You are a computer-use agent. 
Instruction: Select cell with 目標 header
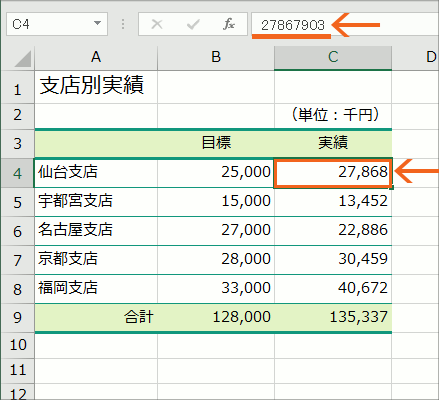pyautogui.click(x=216, y=144)
